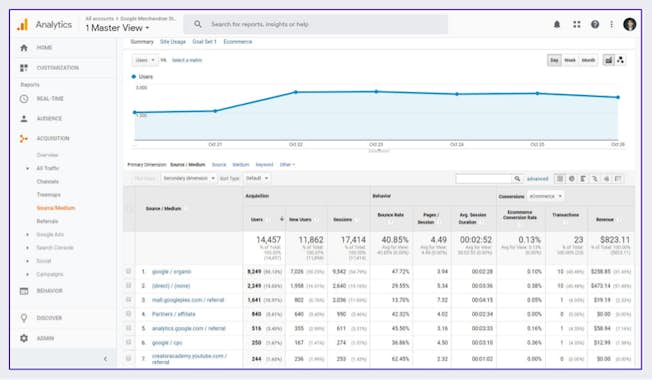
Task: Click the help question mark icon
Action: [x=595, y=25]
